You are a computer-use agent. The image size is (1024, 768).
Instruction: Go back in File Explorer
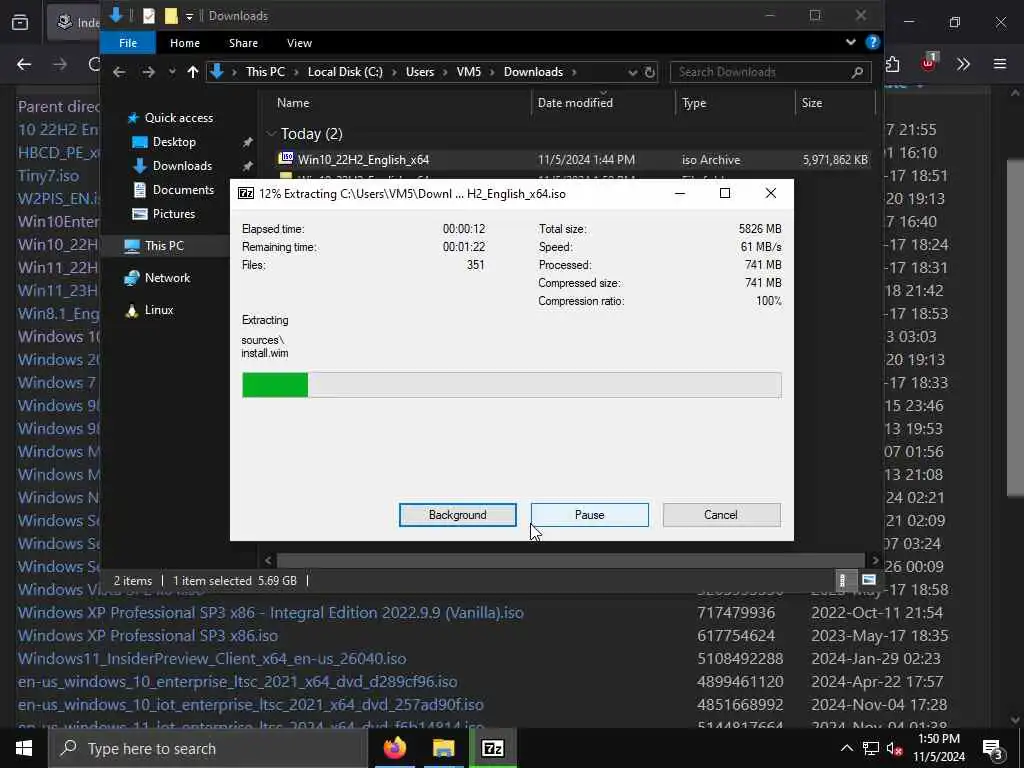[119, 72]
